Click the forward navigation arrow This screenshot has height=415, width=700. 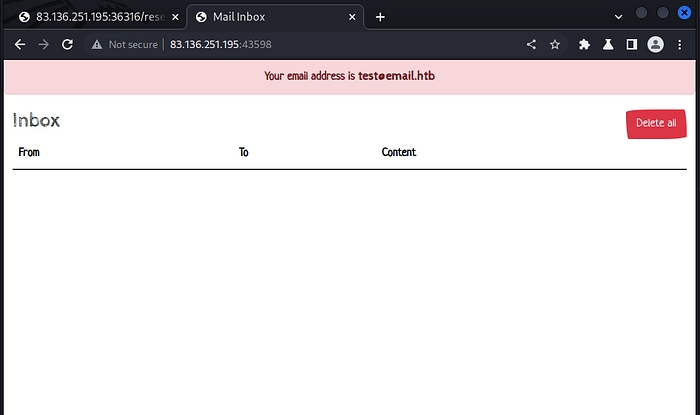[43, 44]
